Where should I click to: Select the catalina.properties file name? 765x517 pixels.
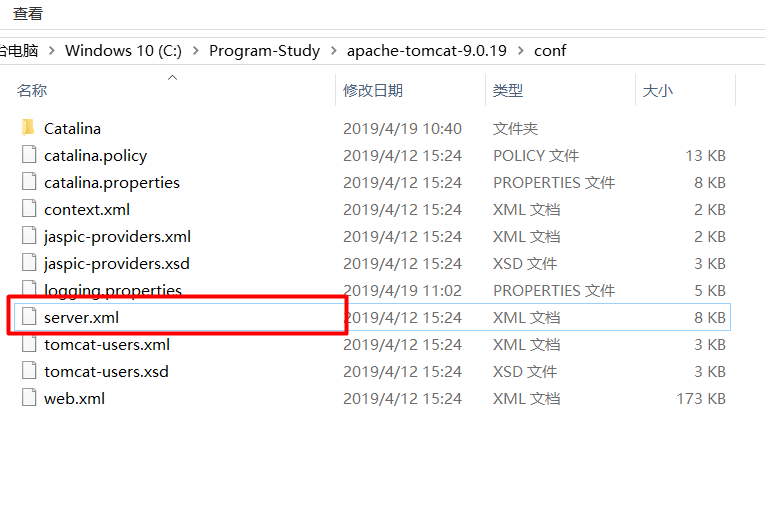[x=112, y=183]
